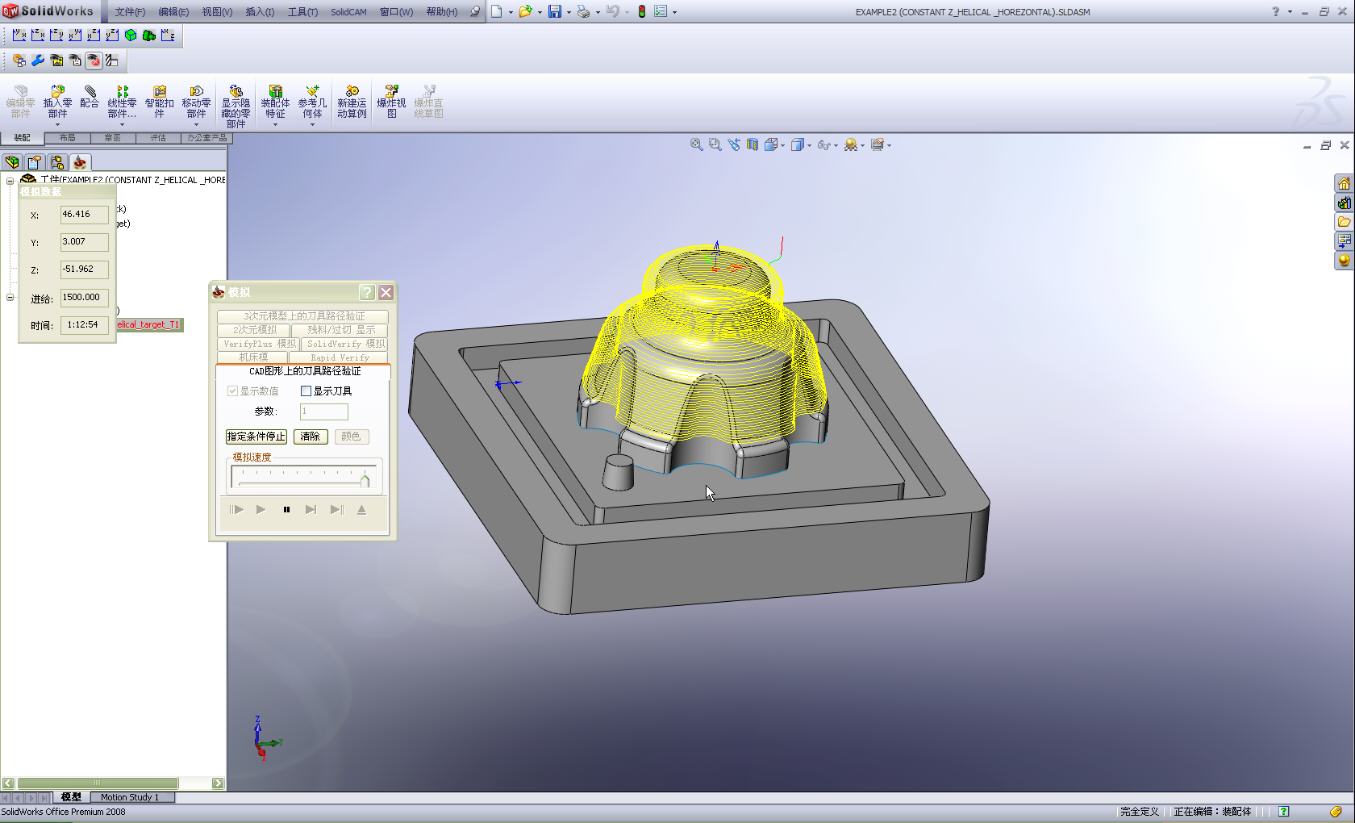Click the Open file folder icon
This screenshot has width=1355, height=823.
(524, 12)
